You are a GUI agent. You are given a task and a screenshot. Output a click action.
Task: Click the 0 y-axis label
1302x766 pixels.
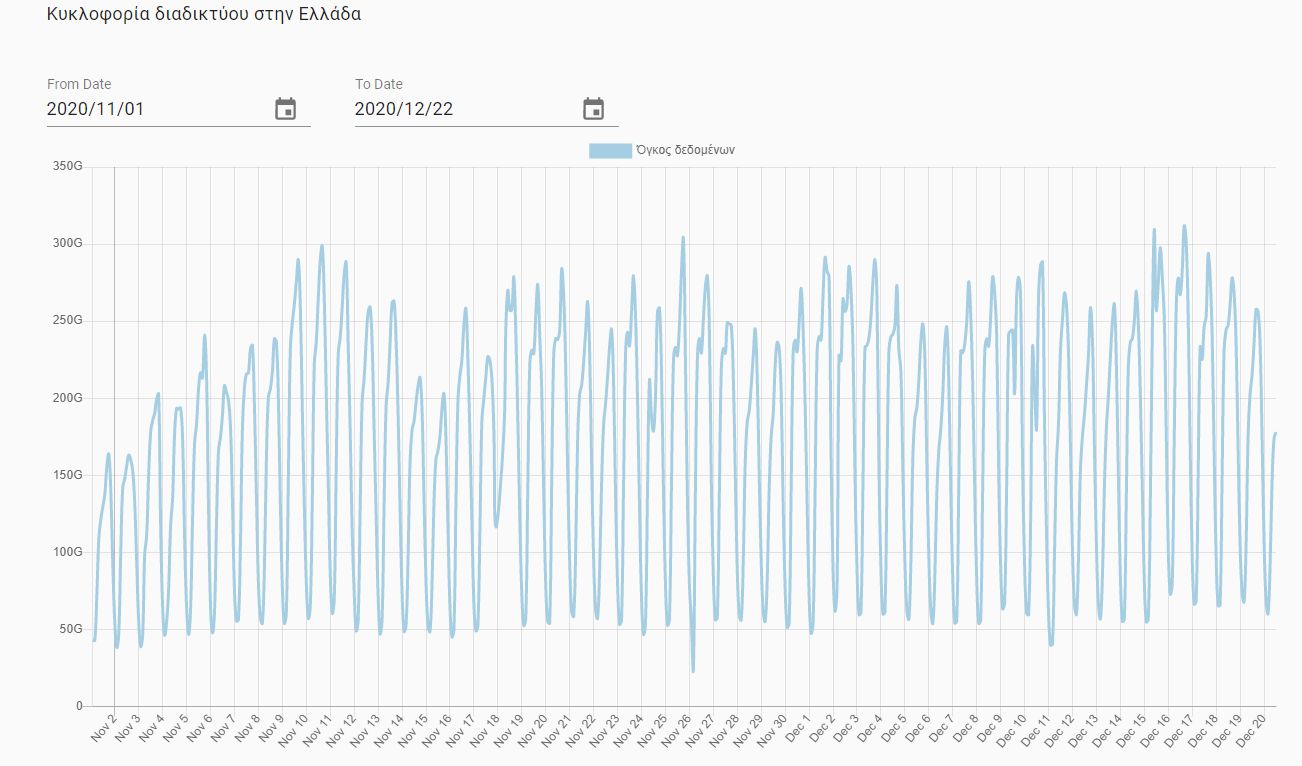[78, 706]
